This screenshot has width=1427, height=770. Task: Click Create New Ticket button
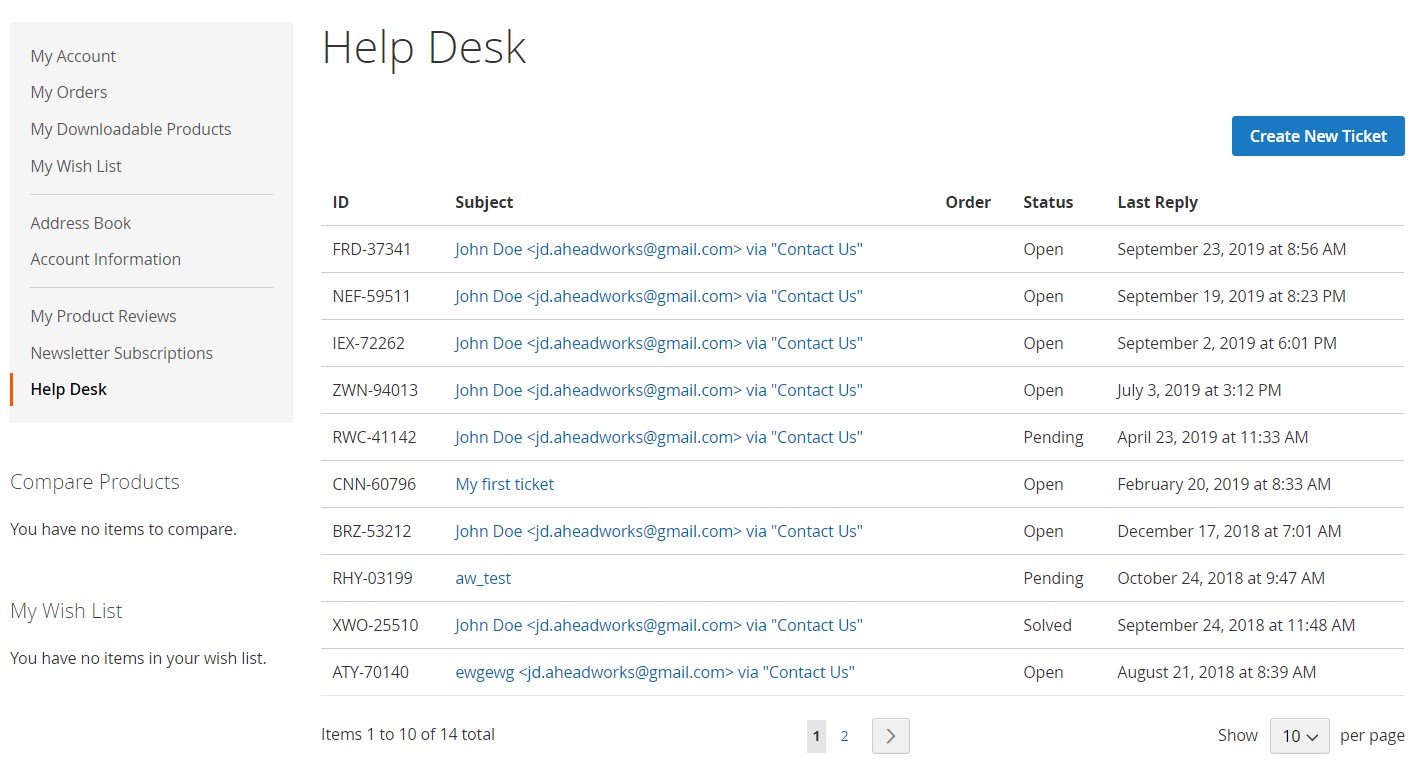tap(1318, 136)
